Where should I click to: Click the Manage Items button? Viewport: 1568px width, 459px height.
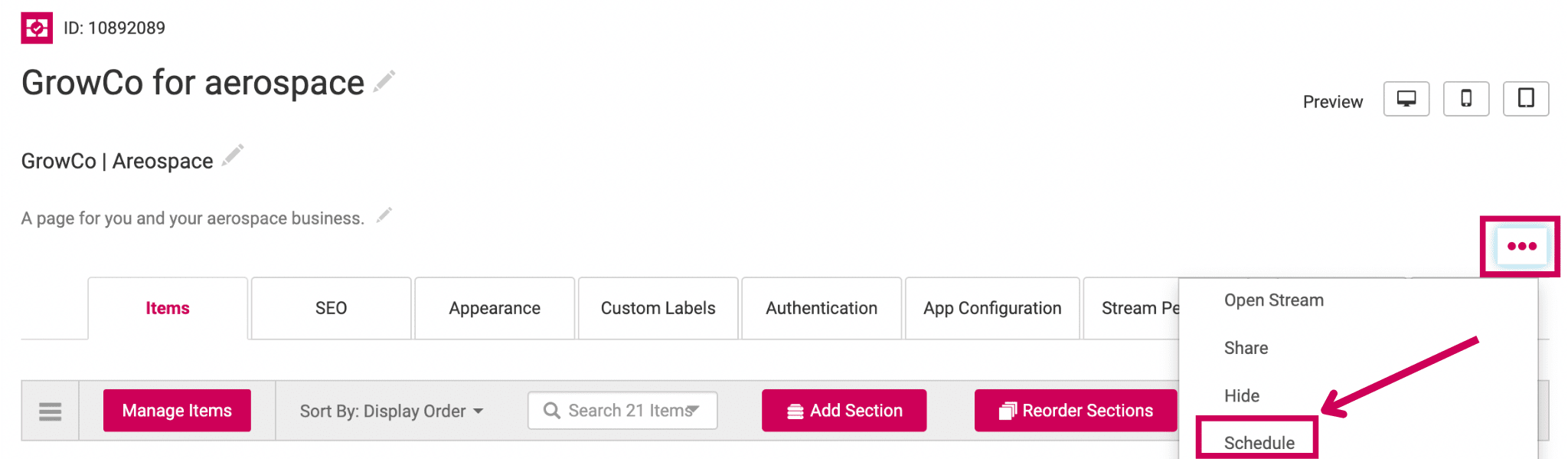click(x=177, y=411)
